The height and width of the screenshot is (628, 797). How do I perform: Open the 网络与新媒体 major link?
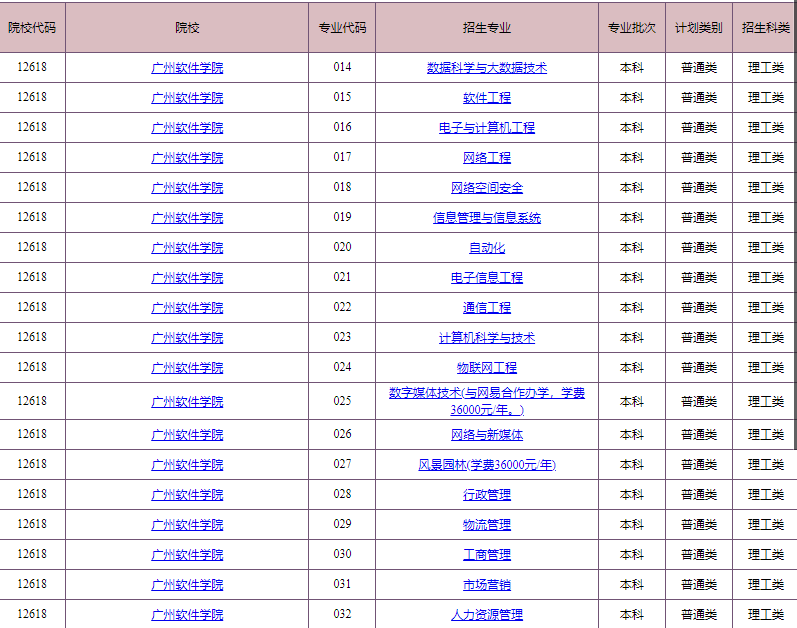coord(486,434)
